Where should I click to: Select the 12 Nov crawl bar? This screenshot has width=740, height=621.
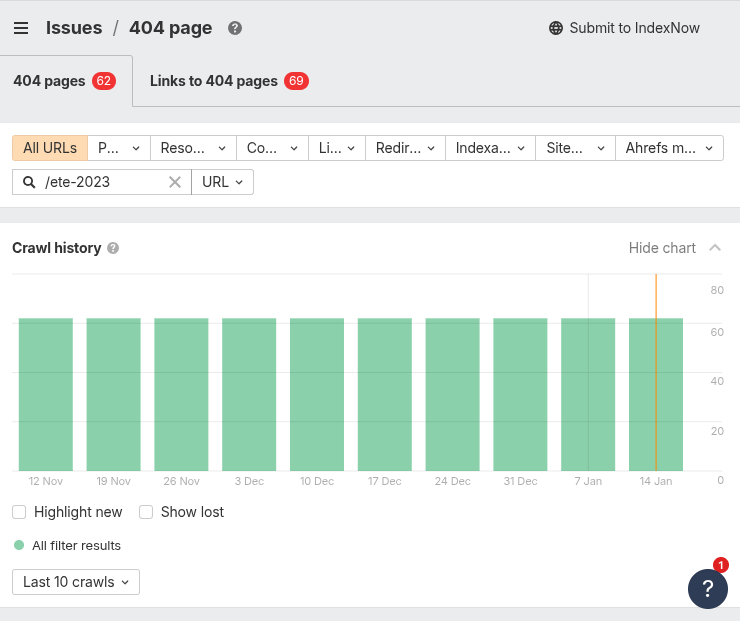point(46,394)
